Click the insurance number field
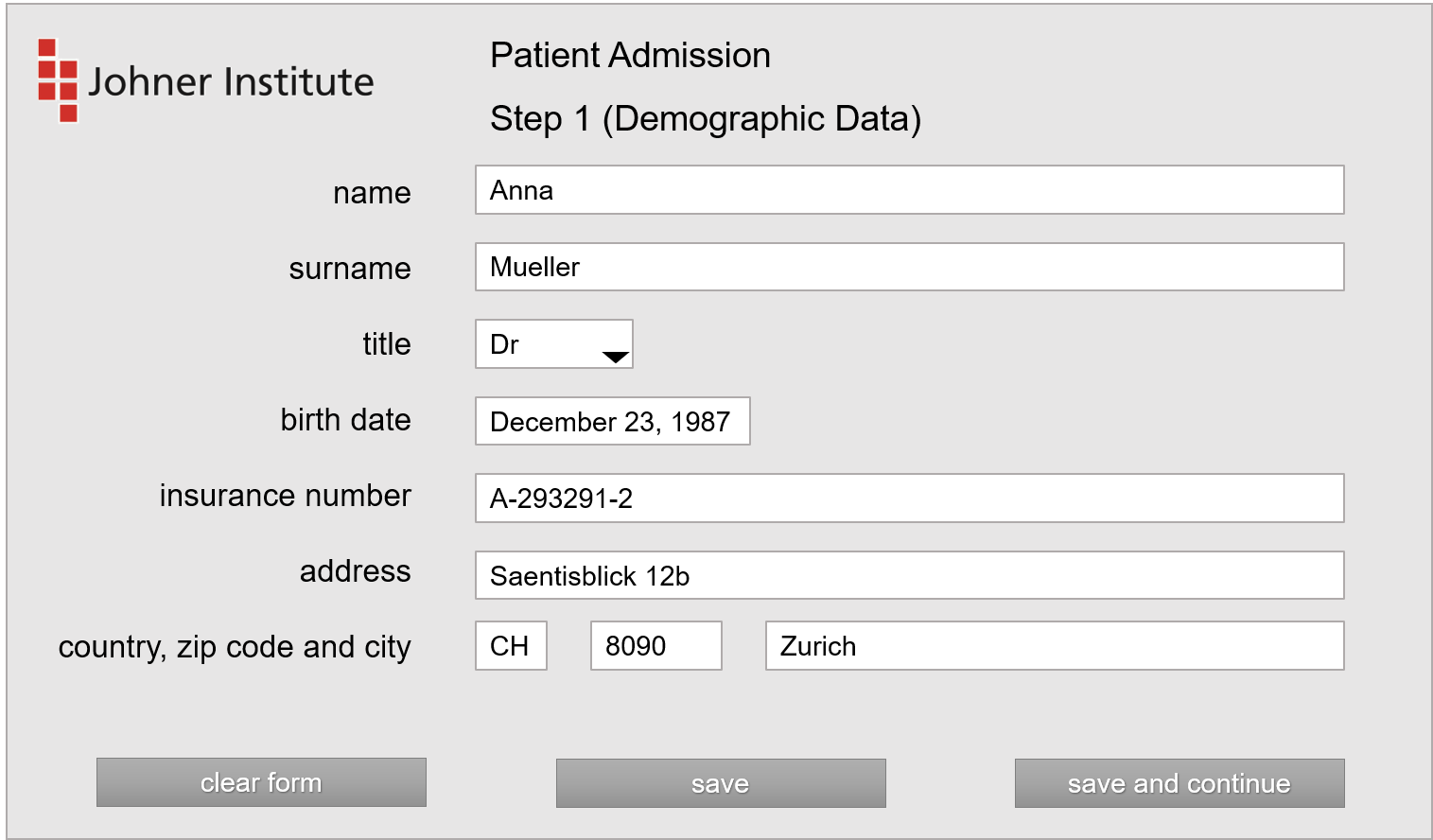The image size is (1433, 840). coord(908,499)
